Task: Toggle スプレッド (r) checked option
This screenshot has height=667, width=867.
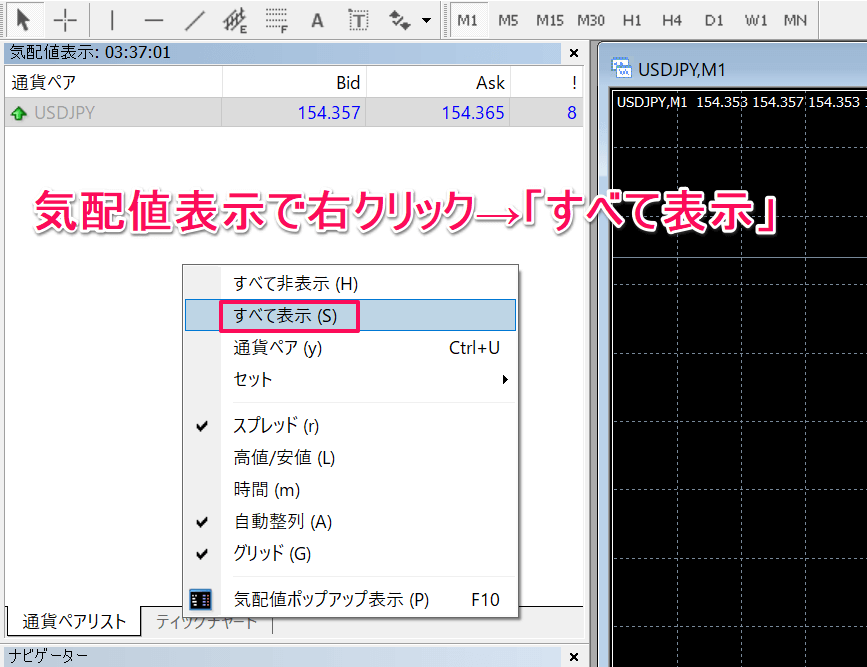Action: (x=275, y=425)
